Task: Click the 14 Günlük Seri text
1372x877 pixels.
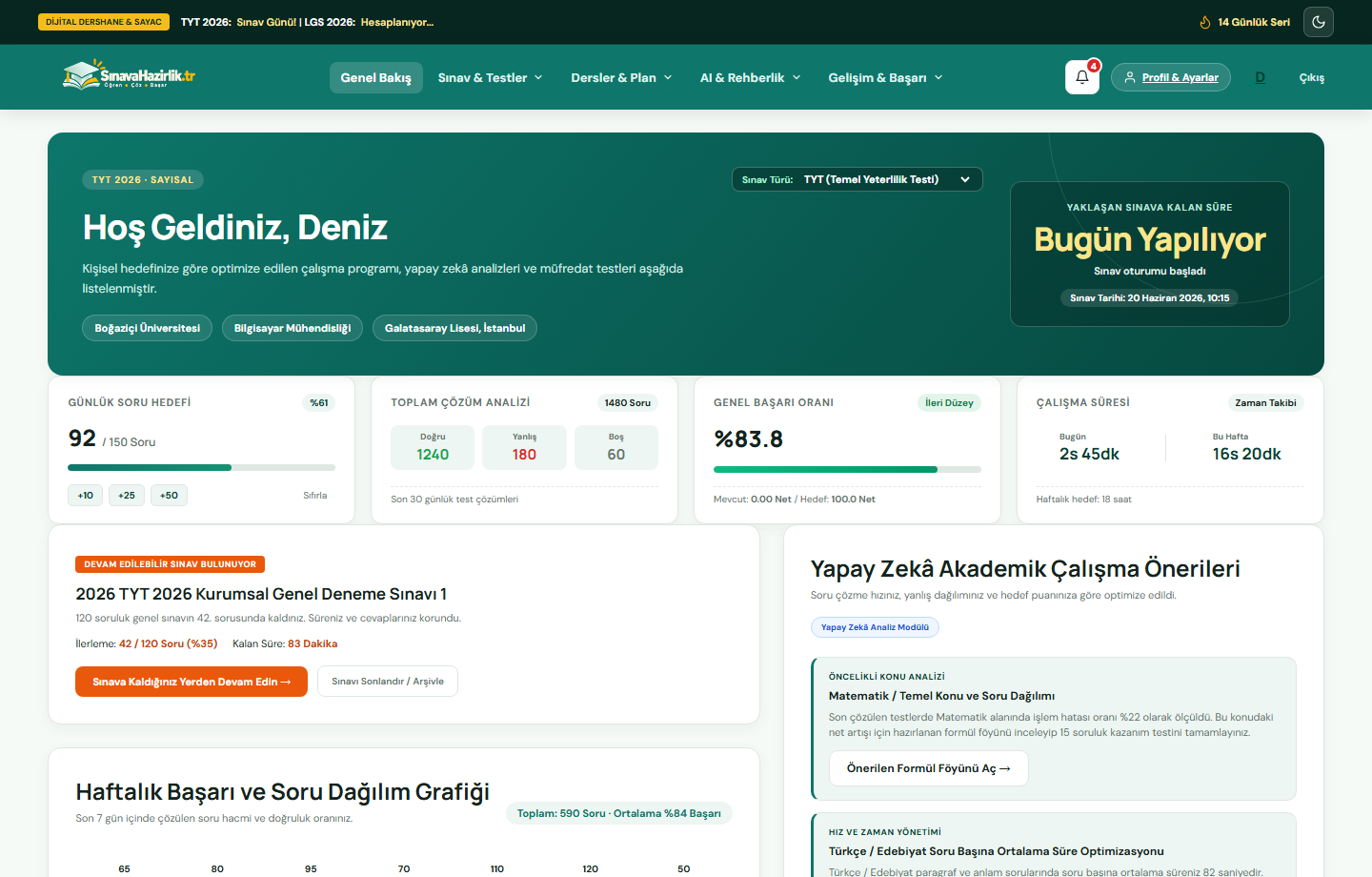Action: pyautogui.click(x=1254, y=22)
